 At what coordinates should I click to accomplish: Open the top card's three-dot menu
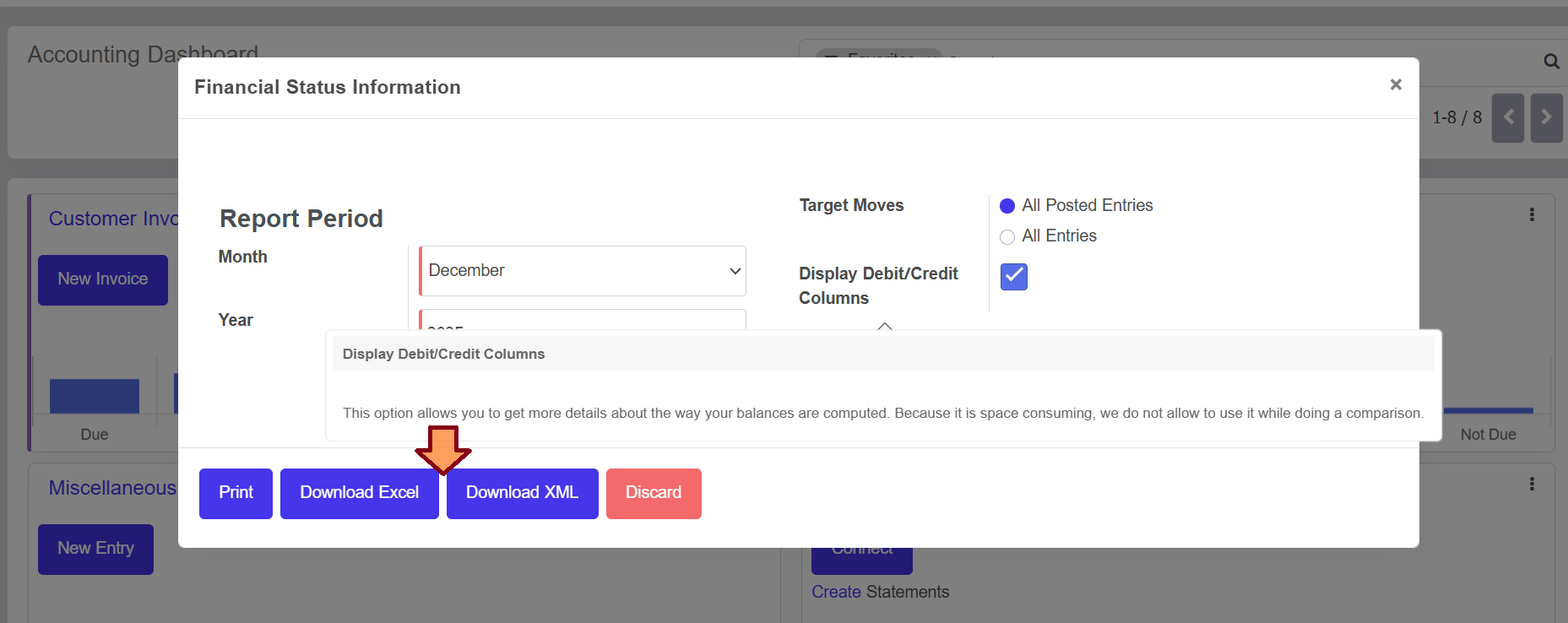tap(1531, 215)
